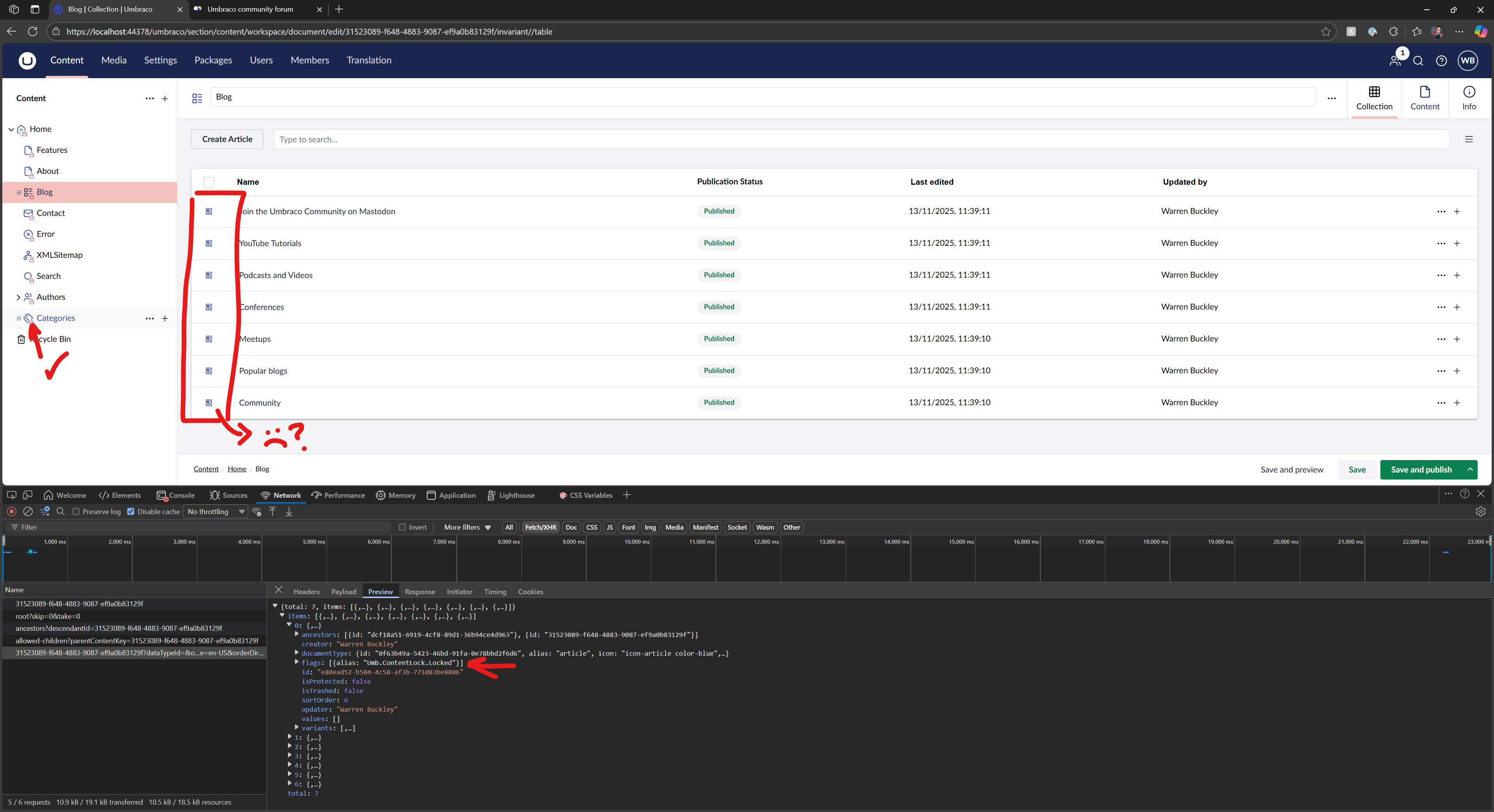The height and width of the screenshot is (812, 1494).
Task: Click the collection view layout icon
Action: point(1468,139)
